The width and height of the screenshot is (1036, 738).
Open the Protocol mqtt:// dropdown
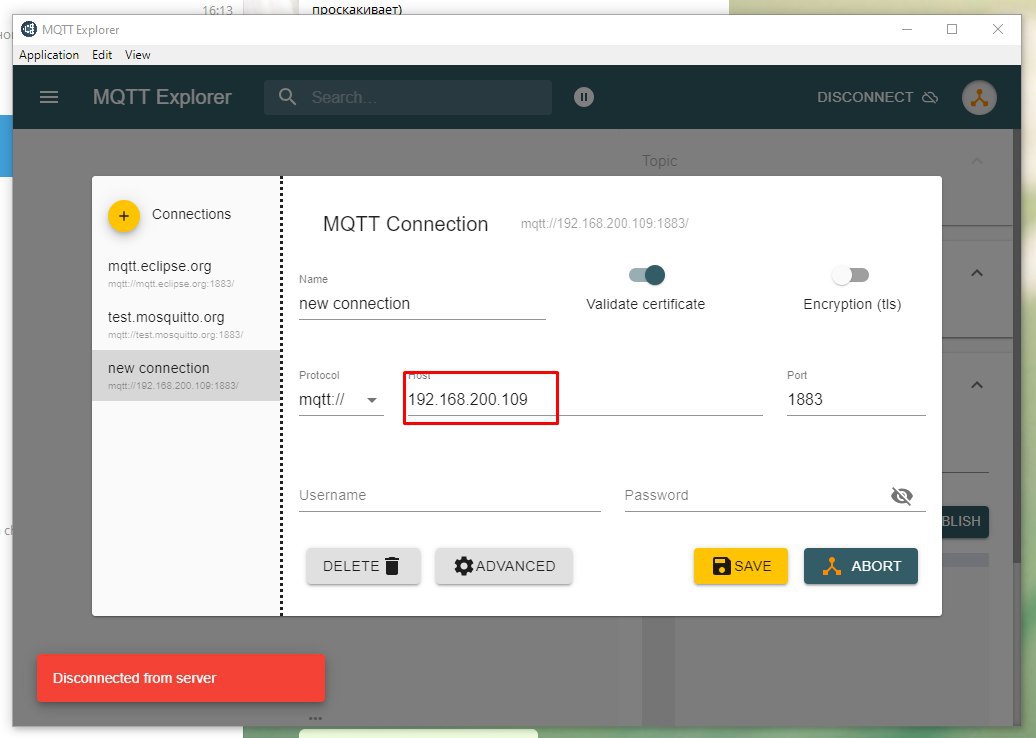(x=341, y=400)
